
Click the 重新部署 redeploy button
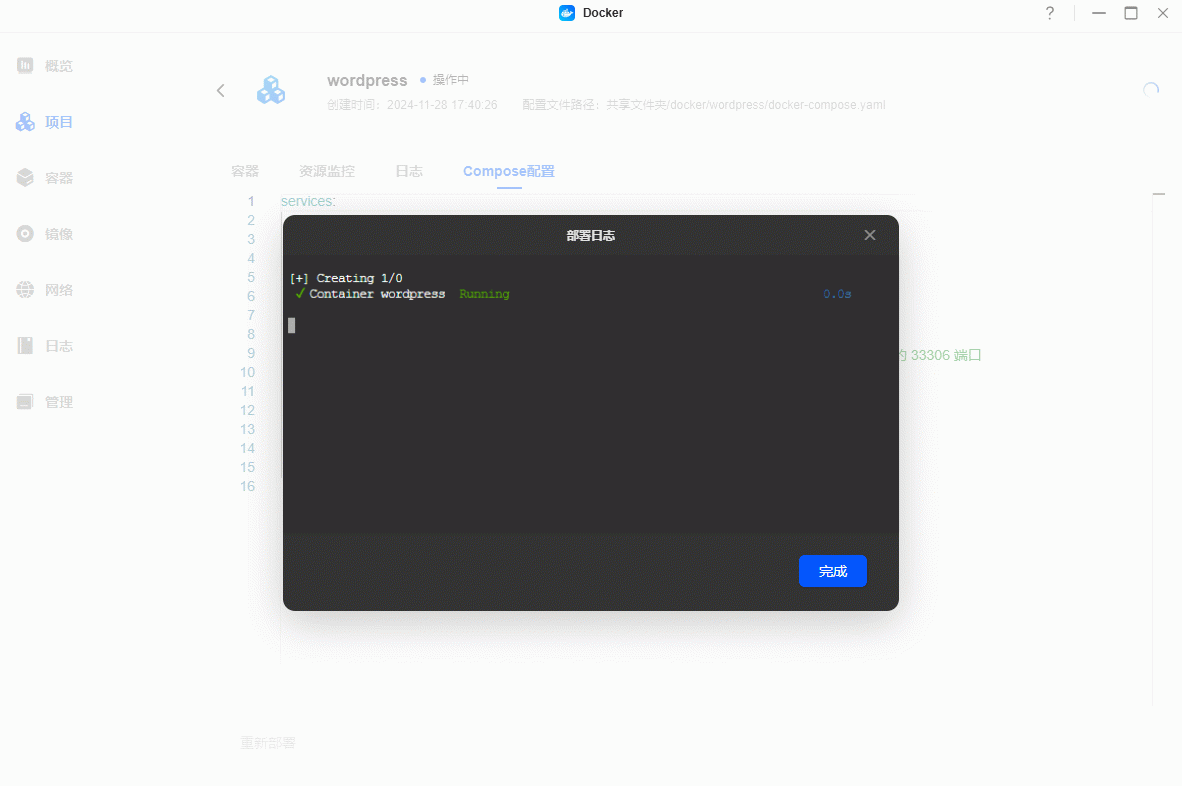(x=268, y=743)
